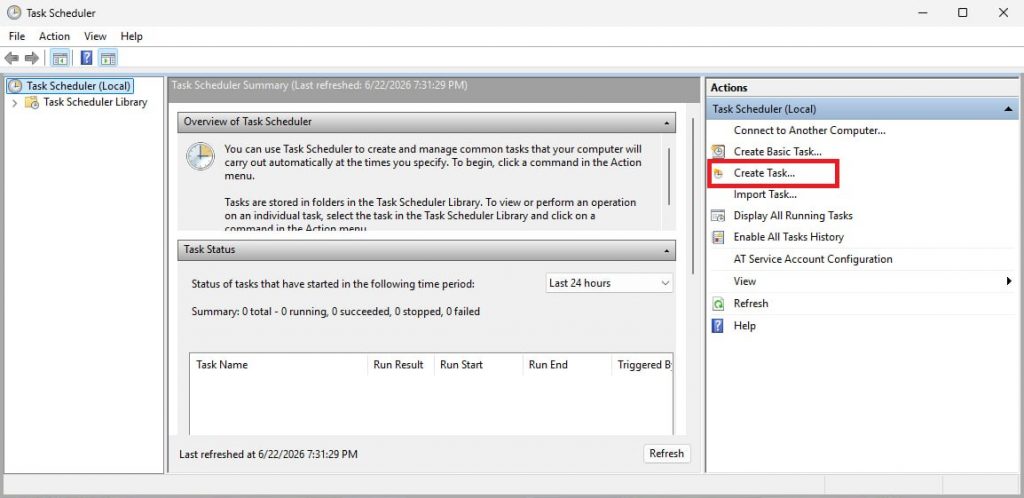Click the Display All Running Tasks icon
Screen dimensions: 1024x498
click(718, 215)
